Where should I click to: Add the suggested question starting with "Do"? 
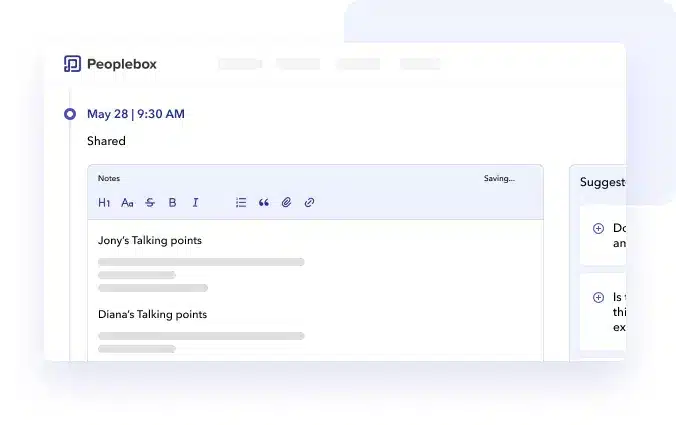click(598, 228)
